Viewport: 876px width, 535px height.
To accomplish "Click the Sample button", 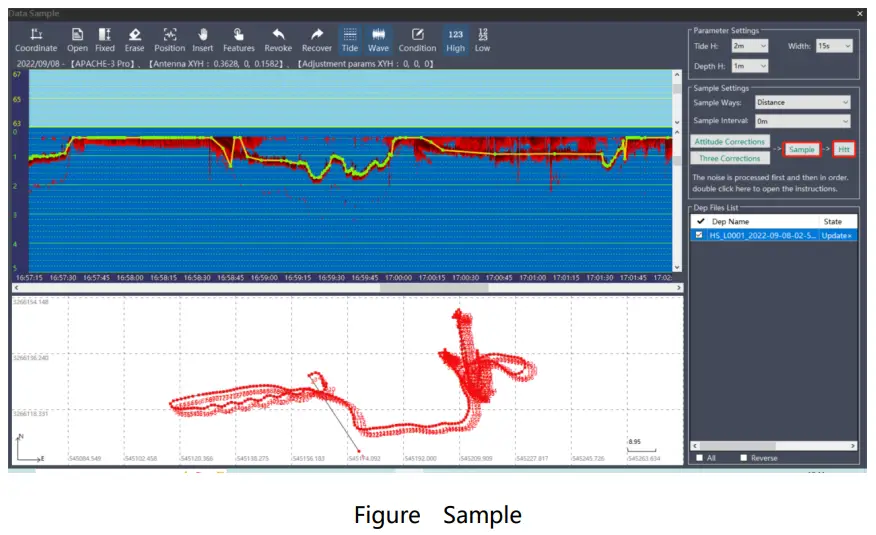I will (x=802, y=149).
